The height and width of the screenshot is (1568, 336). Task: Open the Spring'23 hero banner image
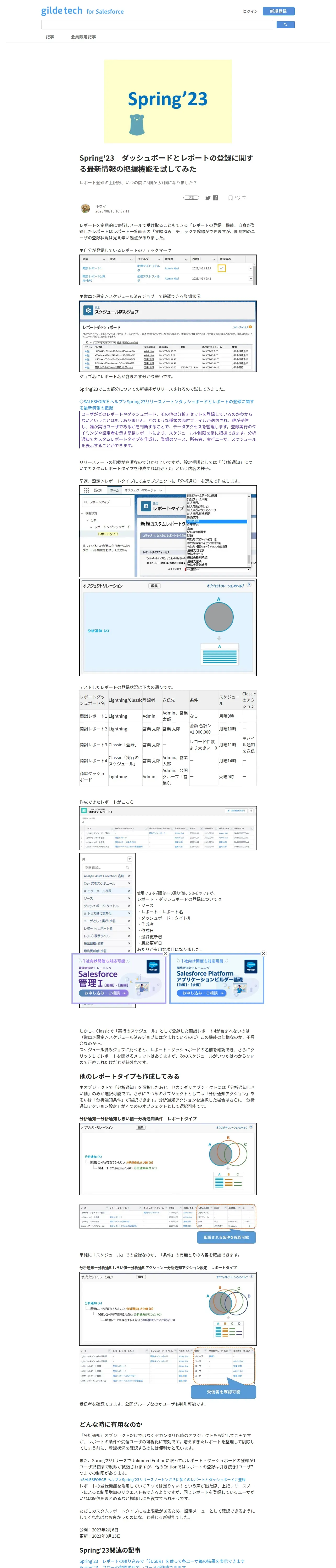point(168,101)
